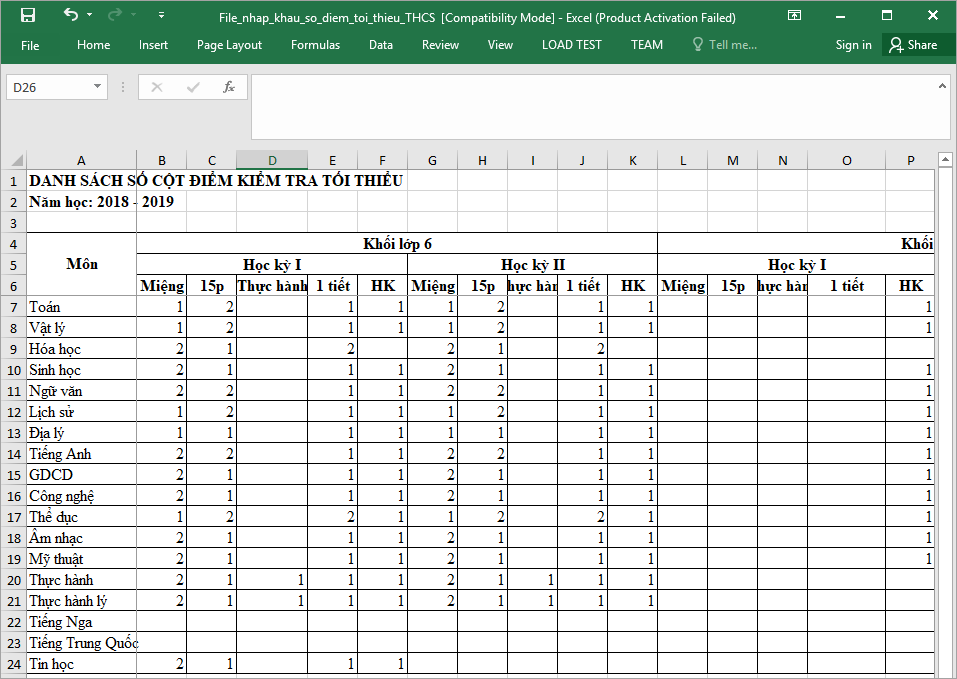Open the Undo history dropdown arrow

tap(89, 16)
